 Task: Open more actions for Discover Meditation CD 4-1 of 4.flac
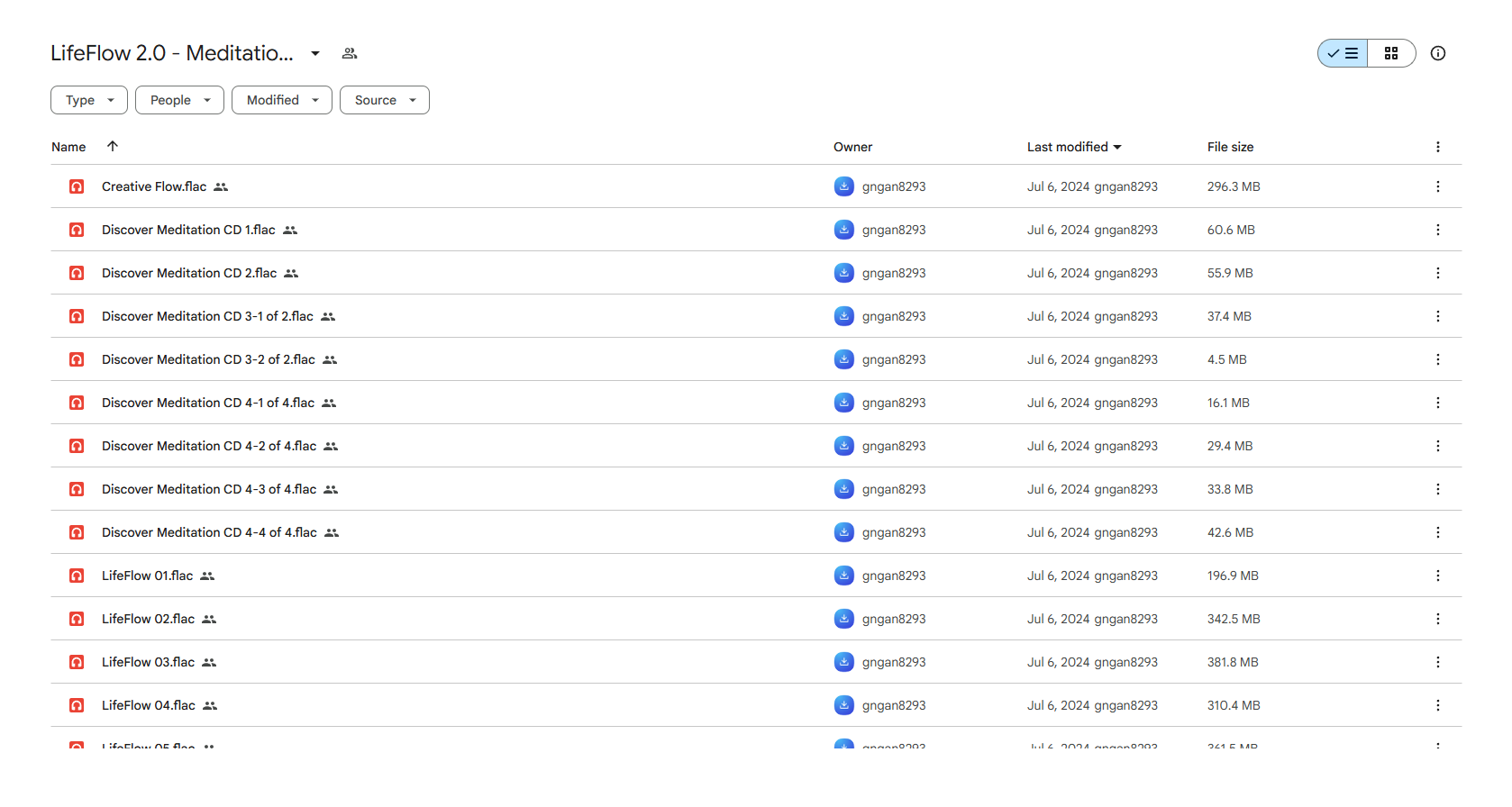pos(1438,403)
